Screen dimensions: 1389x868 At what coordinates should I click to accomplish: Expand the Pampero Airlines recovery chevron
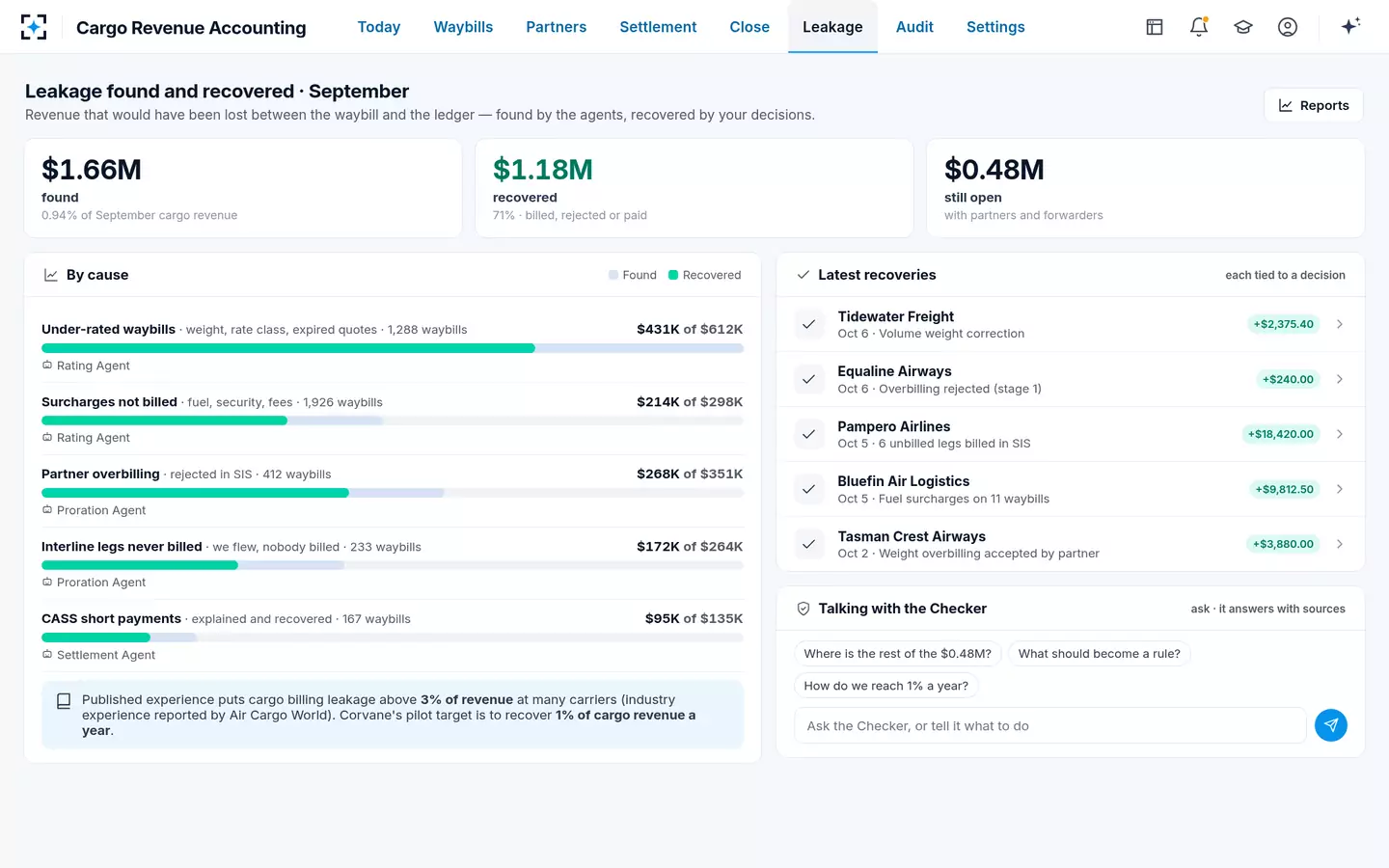point(1340,434)
